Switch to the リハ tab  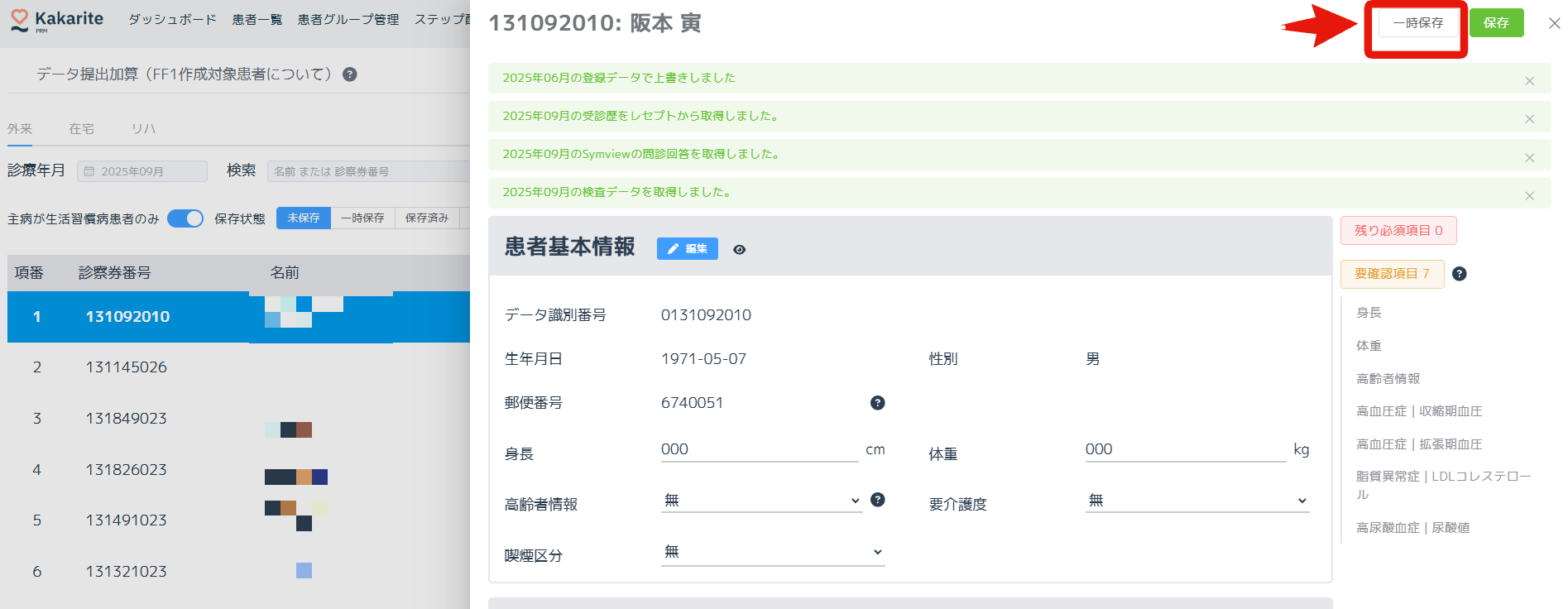tap(143, 129)
